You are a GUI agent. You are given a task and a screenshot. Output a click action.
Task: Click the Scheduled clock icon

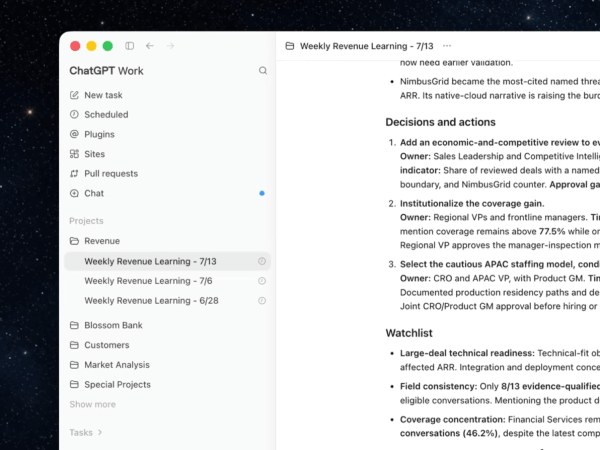click(74, 114)
